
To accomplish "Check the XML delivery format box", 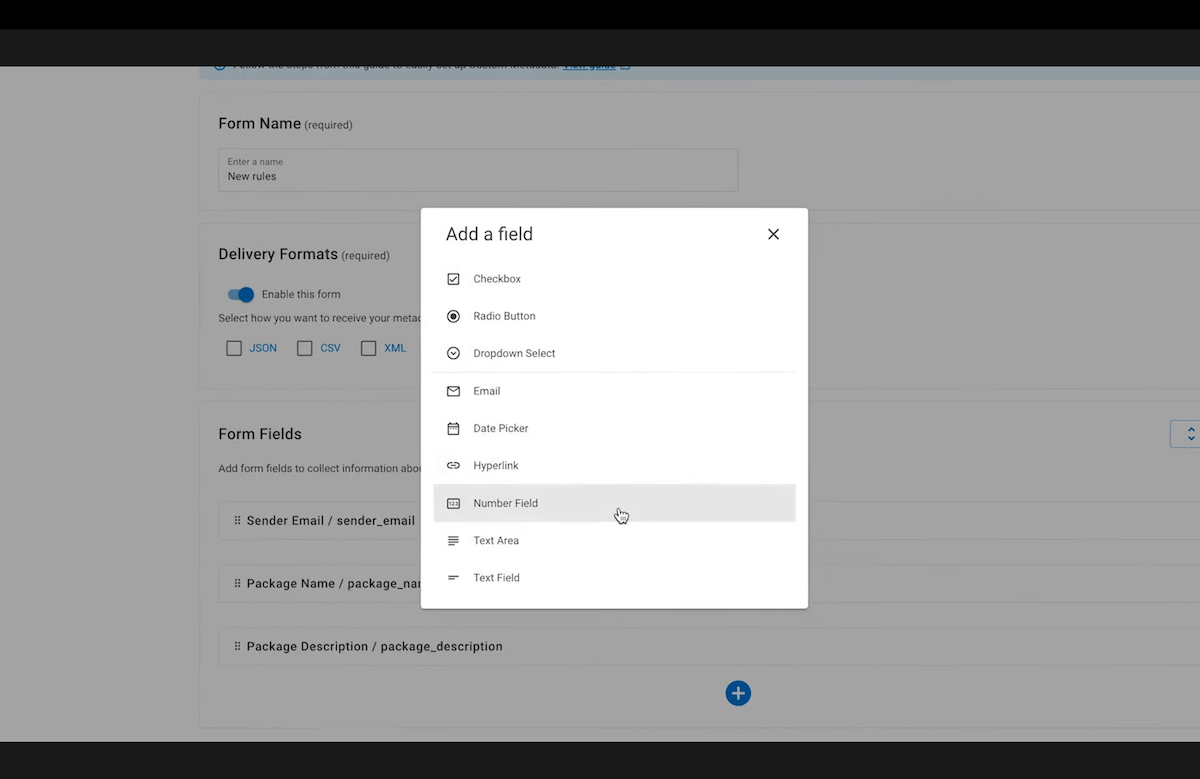I will coord(369,348).
